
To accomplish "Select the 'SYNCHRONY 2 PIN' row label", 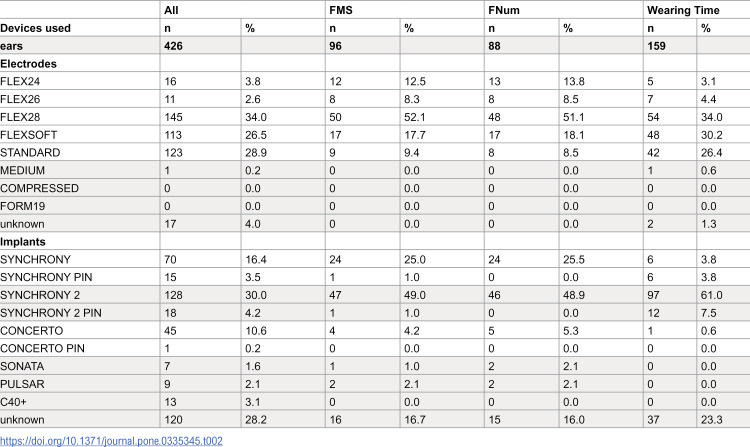I will pyautogui.click(x=51, y=313).
